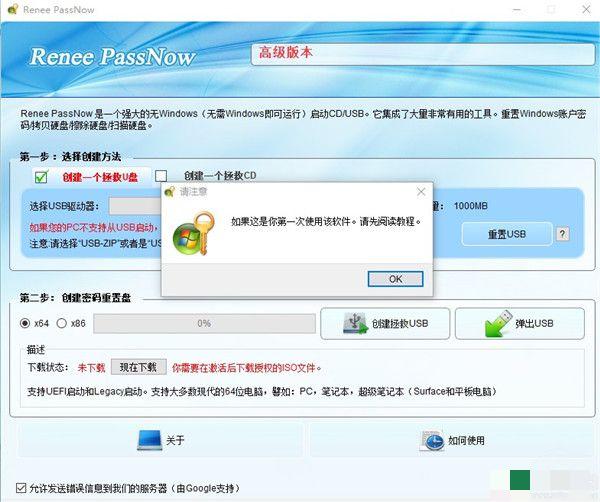Check the 创建一个拯救CD checkbox

(161, 176)
